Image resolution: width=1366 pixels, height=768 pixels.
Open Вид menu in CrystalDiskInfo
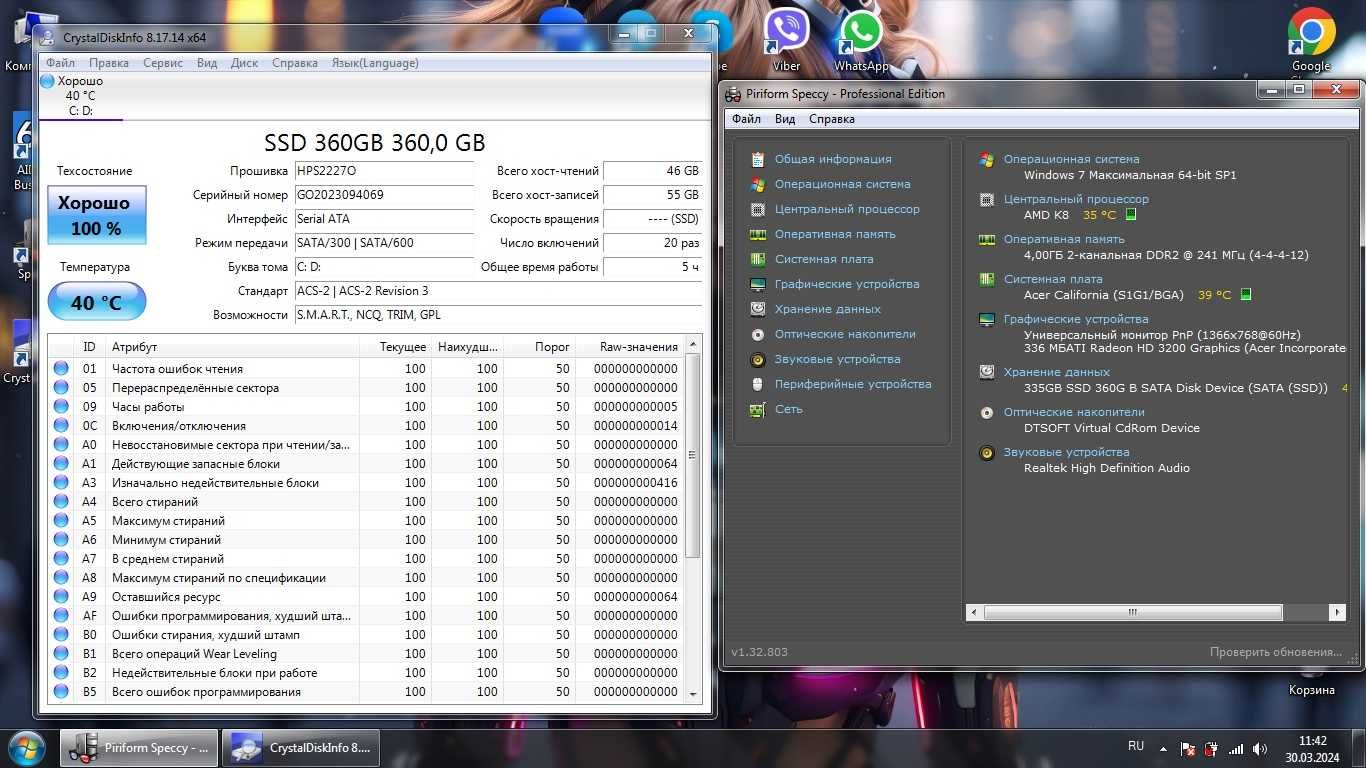[x=207, y=63]
